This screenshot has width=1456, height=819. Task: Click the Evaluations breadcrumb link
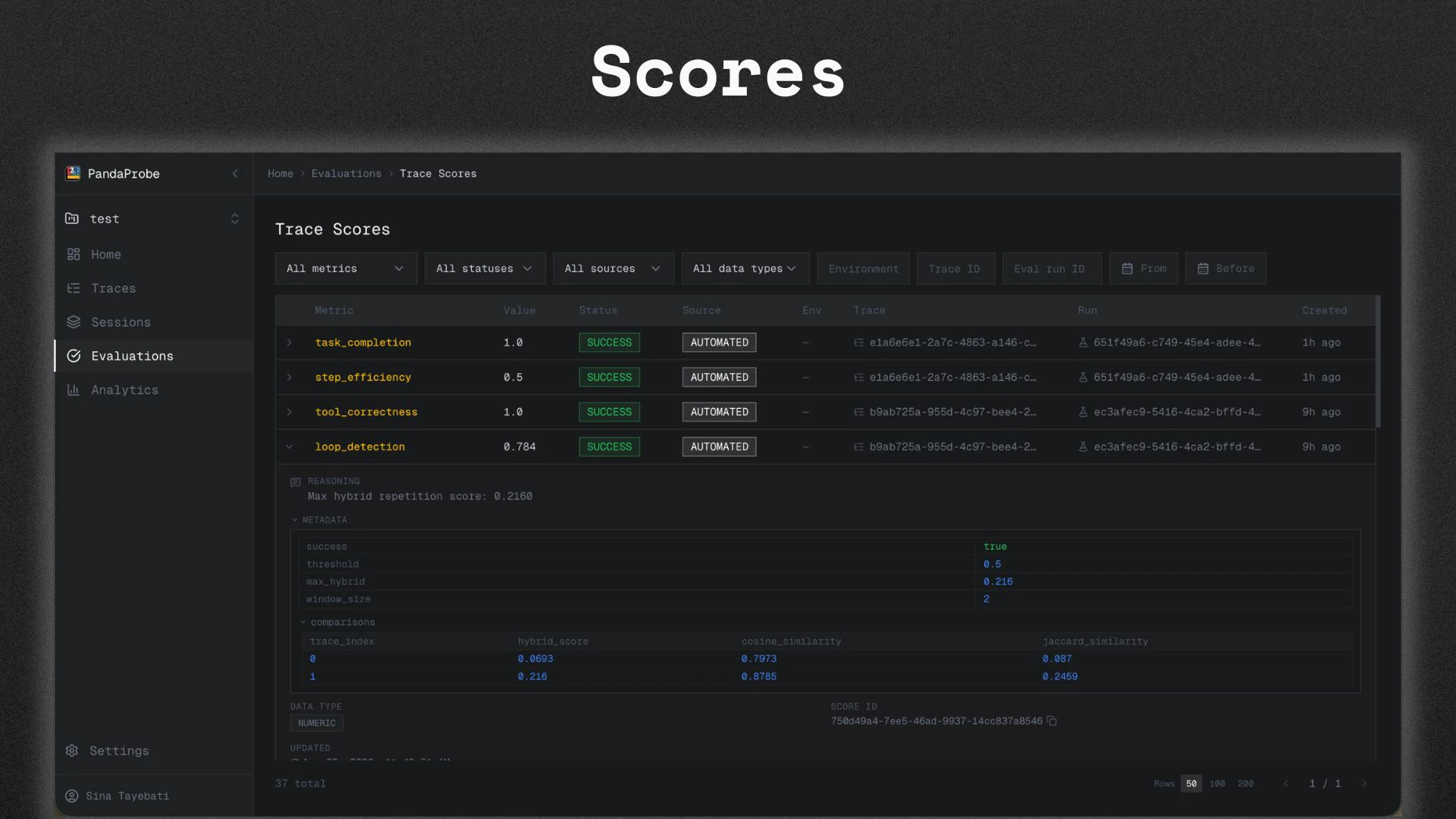pos(346,174)
